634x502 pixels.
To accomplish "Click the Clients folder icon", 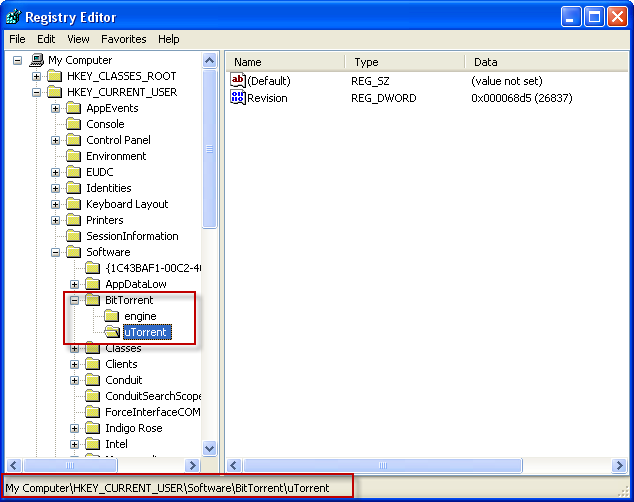I will [93, 364].
